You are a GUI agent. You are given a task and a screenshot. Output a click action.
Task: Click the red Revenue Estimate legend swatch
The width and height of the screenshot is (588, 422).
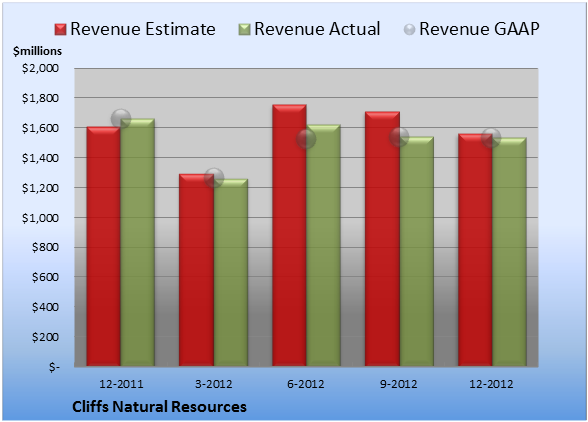[60, 30]
